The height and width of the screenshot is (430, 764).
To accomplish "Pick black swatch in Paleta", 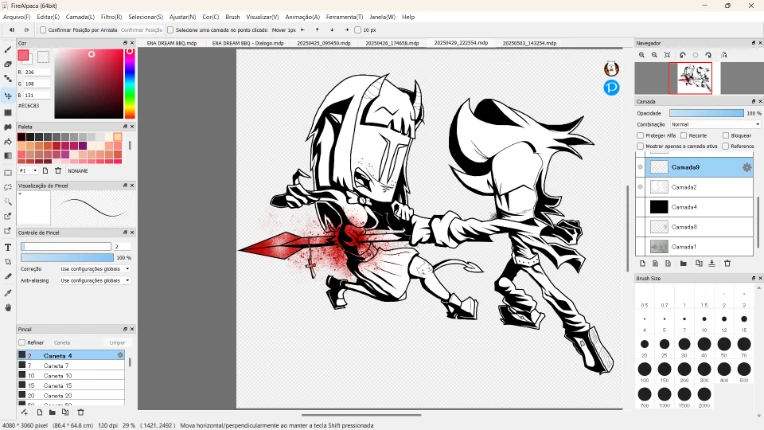I will click(21, 137).
